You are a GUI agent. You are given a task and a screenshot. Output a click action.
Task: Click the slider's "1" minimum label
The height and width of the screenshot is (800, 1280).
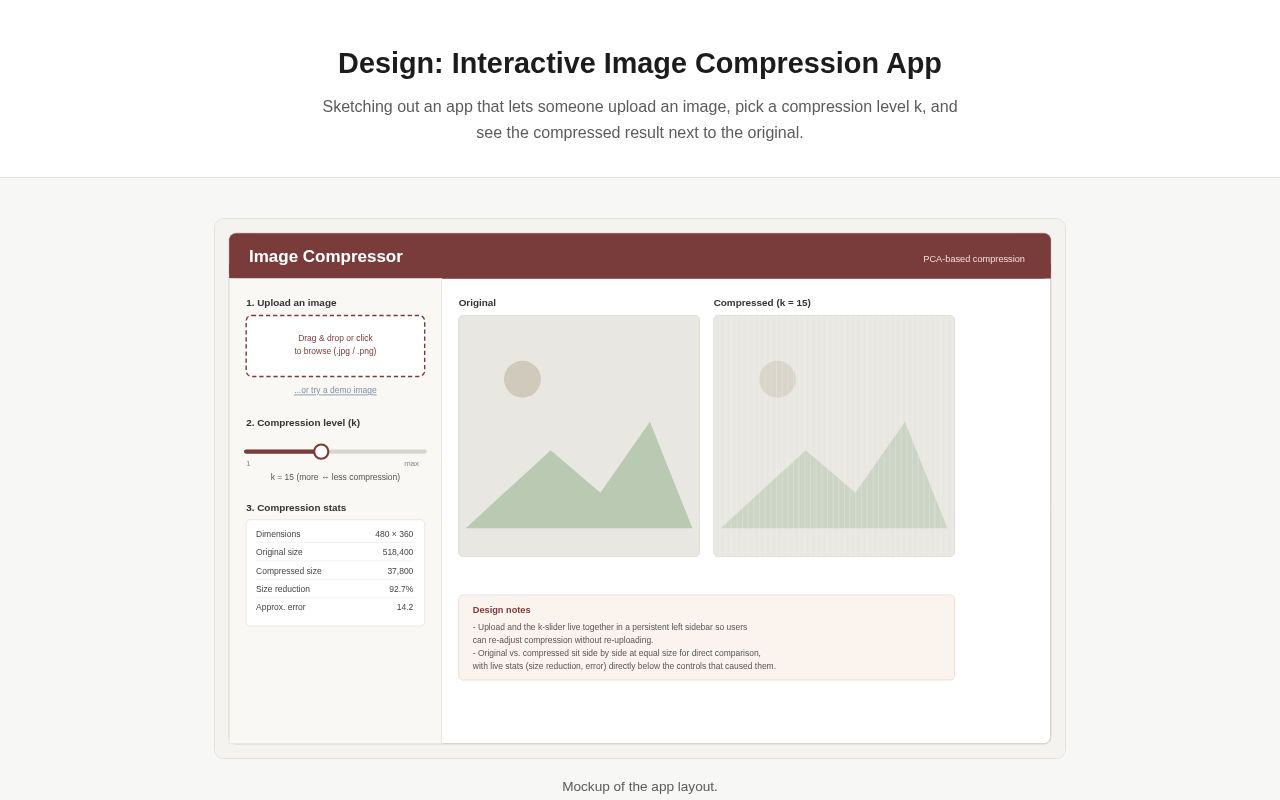tap(248, 464)
